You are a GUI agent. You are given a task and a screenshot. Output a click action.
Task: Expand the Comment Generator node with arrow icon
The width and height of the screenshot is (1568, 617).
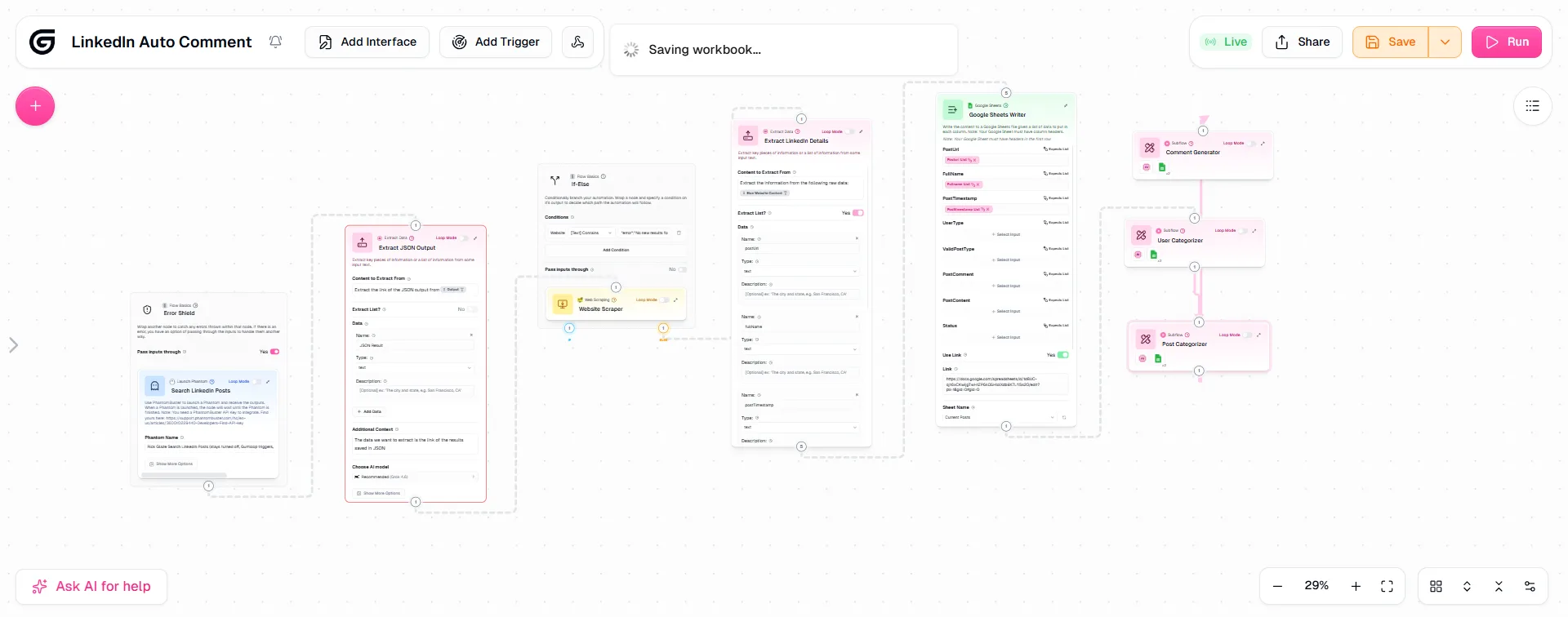(1263, 143)
